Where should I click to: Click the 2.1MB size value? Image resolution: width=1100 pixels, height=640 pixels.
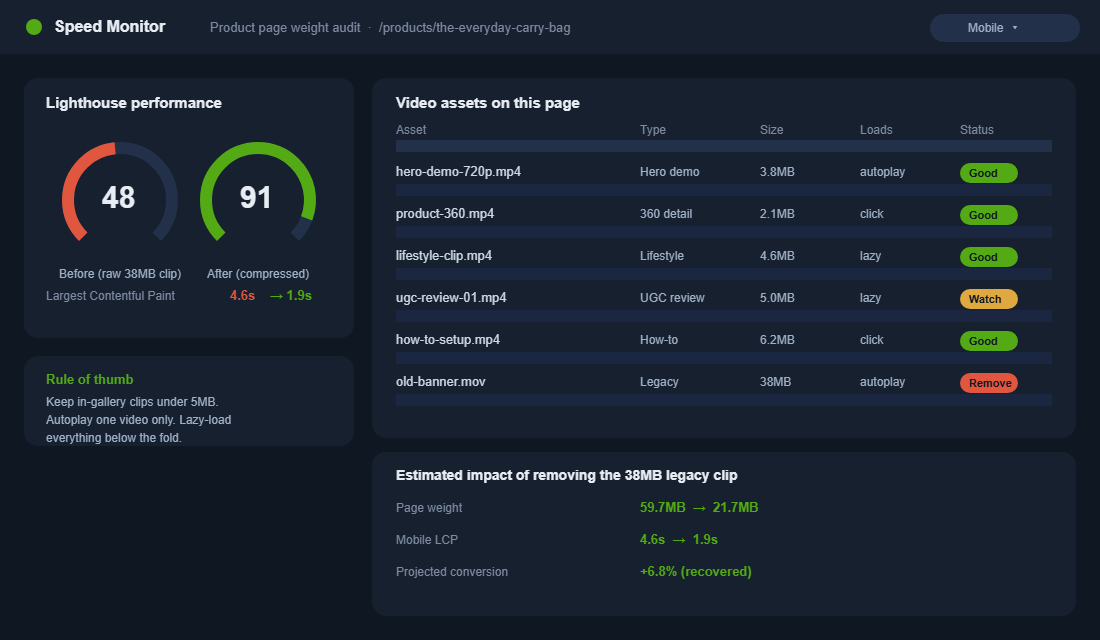point(777,214)
